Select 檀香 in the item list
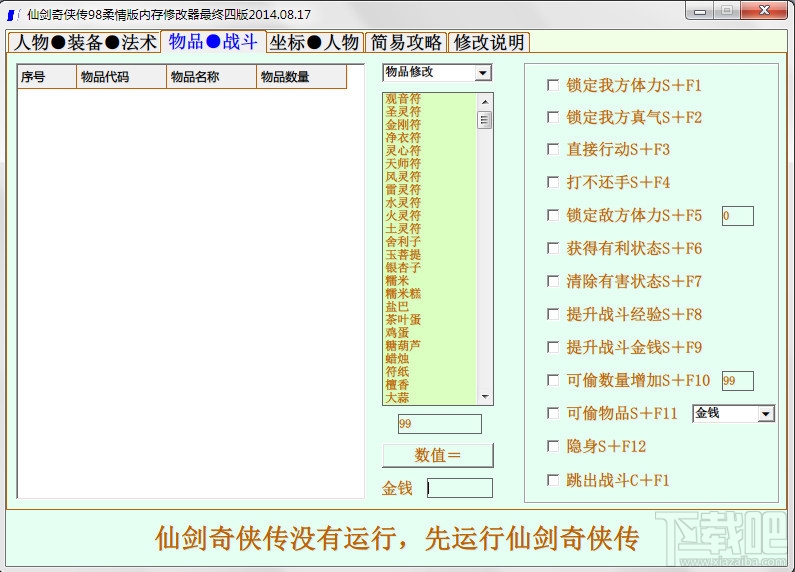 397,384
